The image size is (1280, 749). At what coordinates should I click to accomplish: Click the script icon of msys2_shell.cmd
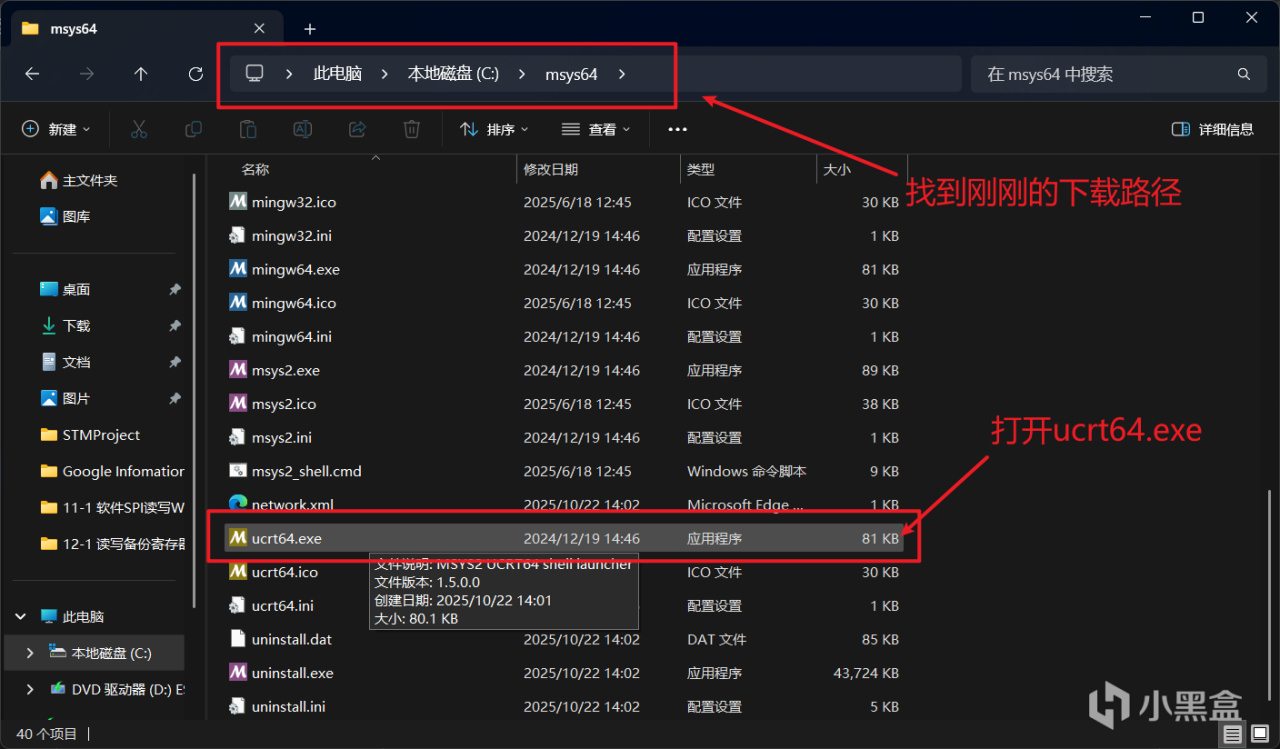pyautogui.click(x=238, y=471)
